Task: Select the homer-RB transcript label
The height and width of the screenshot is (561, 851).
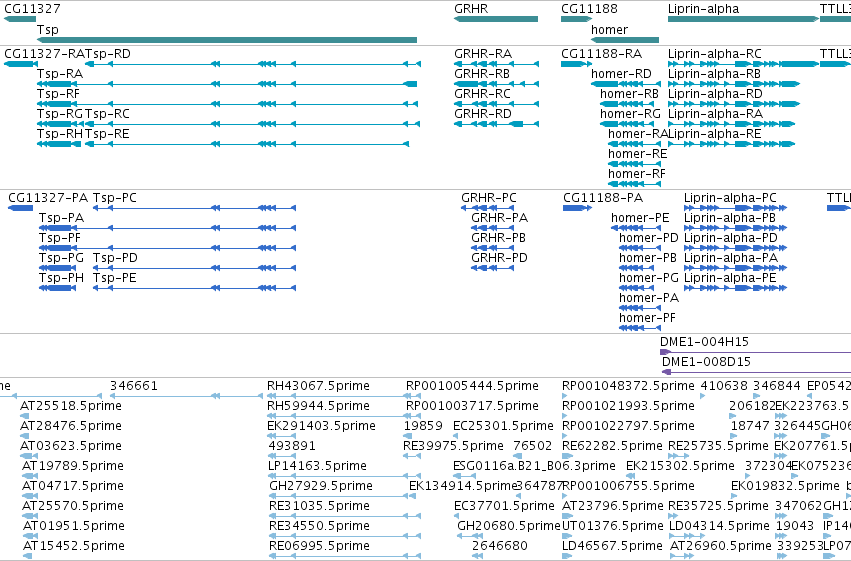Action: tap(630, 94)
